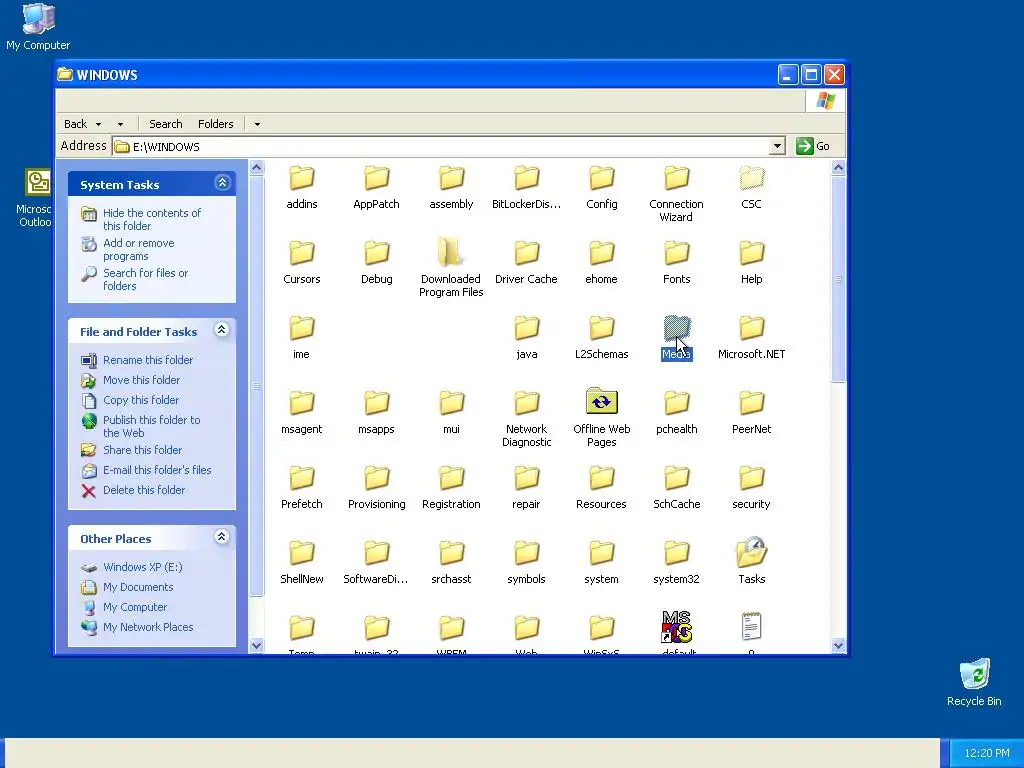1024x768 pixels.
Task: Select the system32 folder
Action: pyautogui.click(x=676, y=563)
